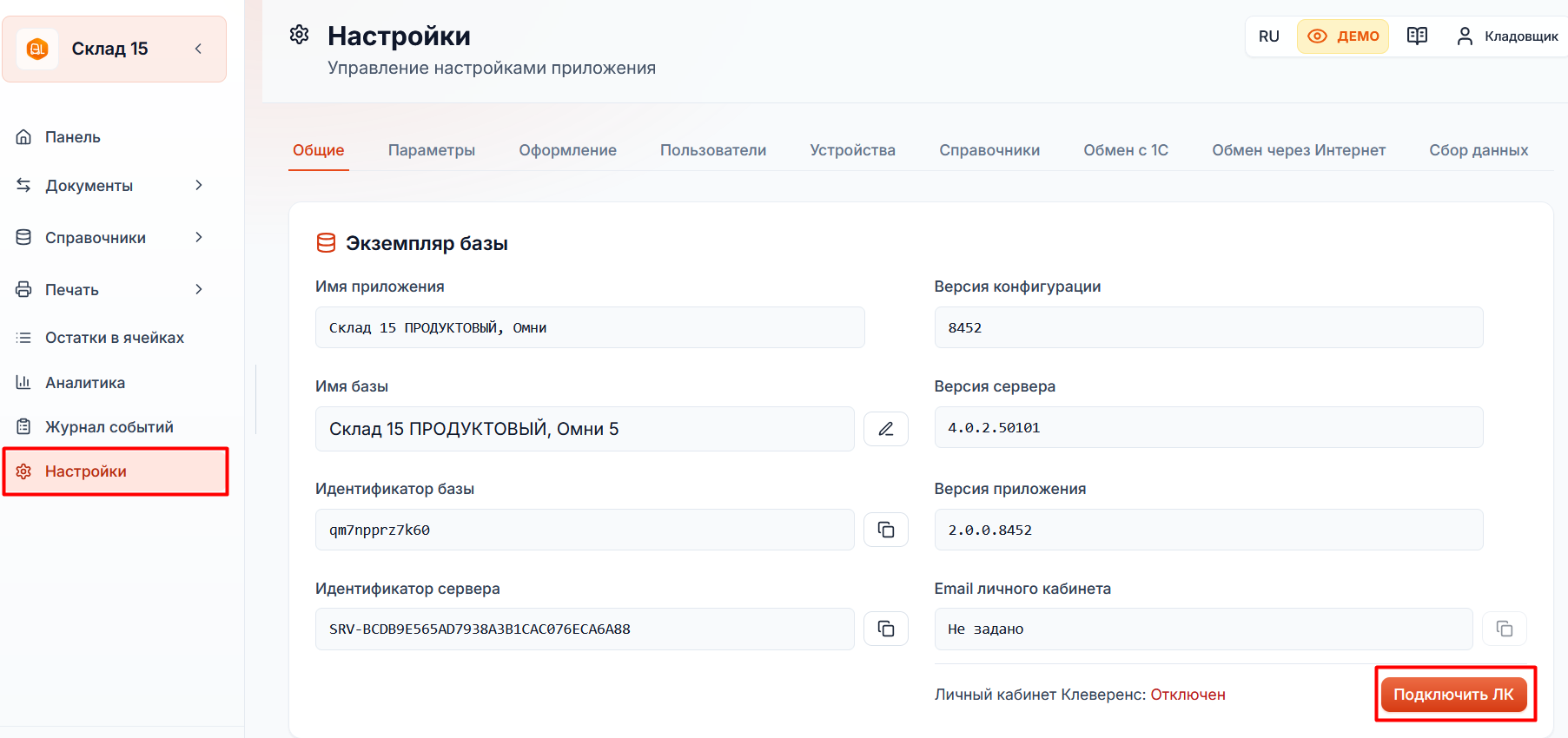Screen dimensions: 1568x738
Task: Copy the Идентификатор базы value
Action: coord(886,530)
